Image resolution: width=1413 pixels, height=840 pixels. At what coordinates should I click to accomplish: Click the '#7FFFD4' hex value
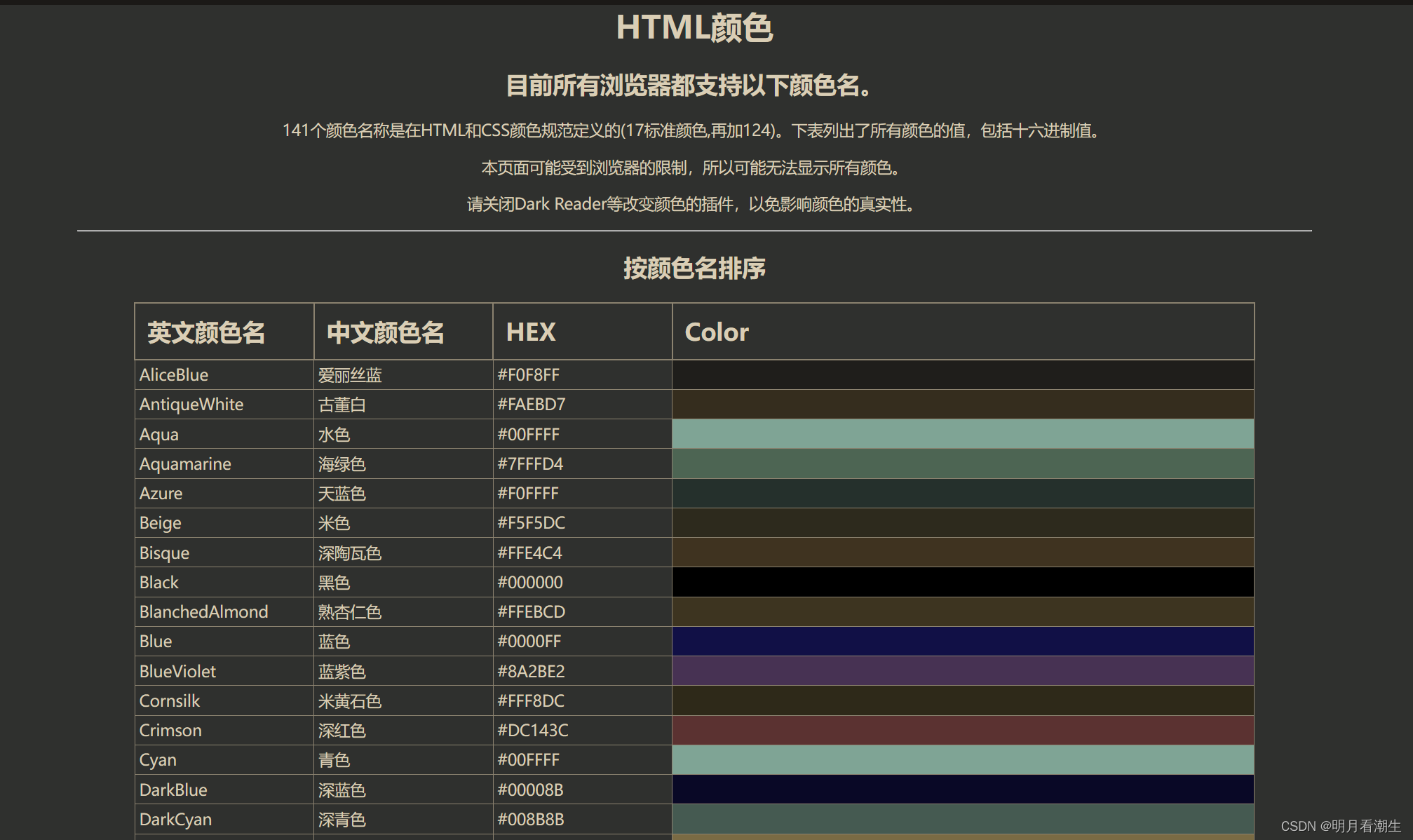coord(530,463)
